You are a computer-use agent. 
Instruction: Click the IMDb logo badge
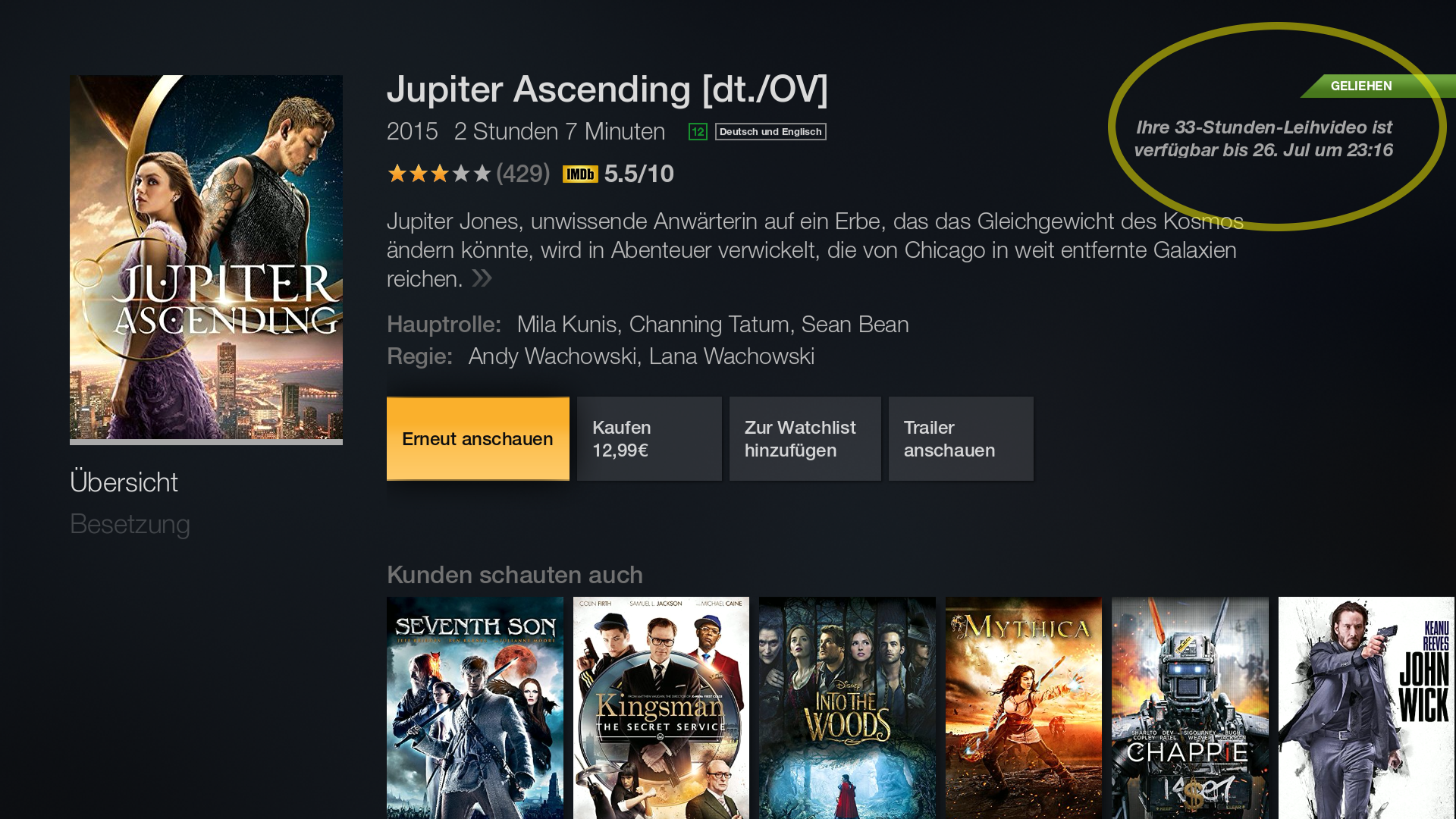pos(580,174)
